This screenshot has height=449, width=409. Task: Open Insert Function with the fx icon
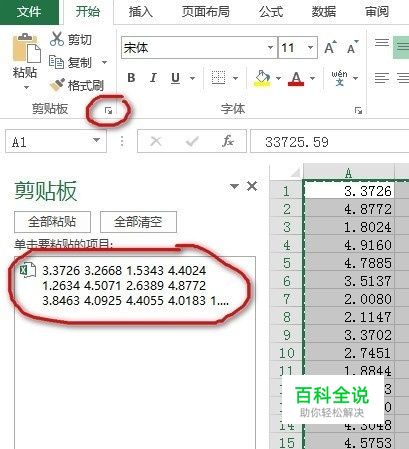click(228, 141)
